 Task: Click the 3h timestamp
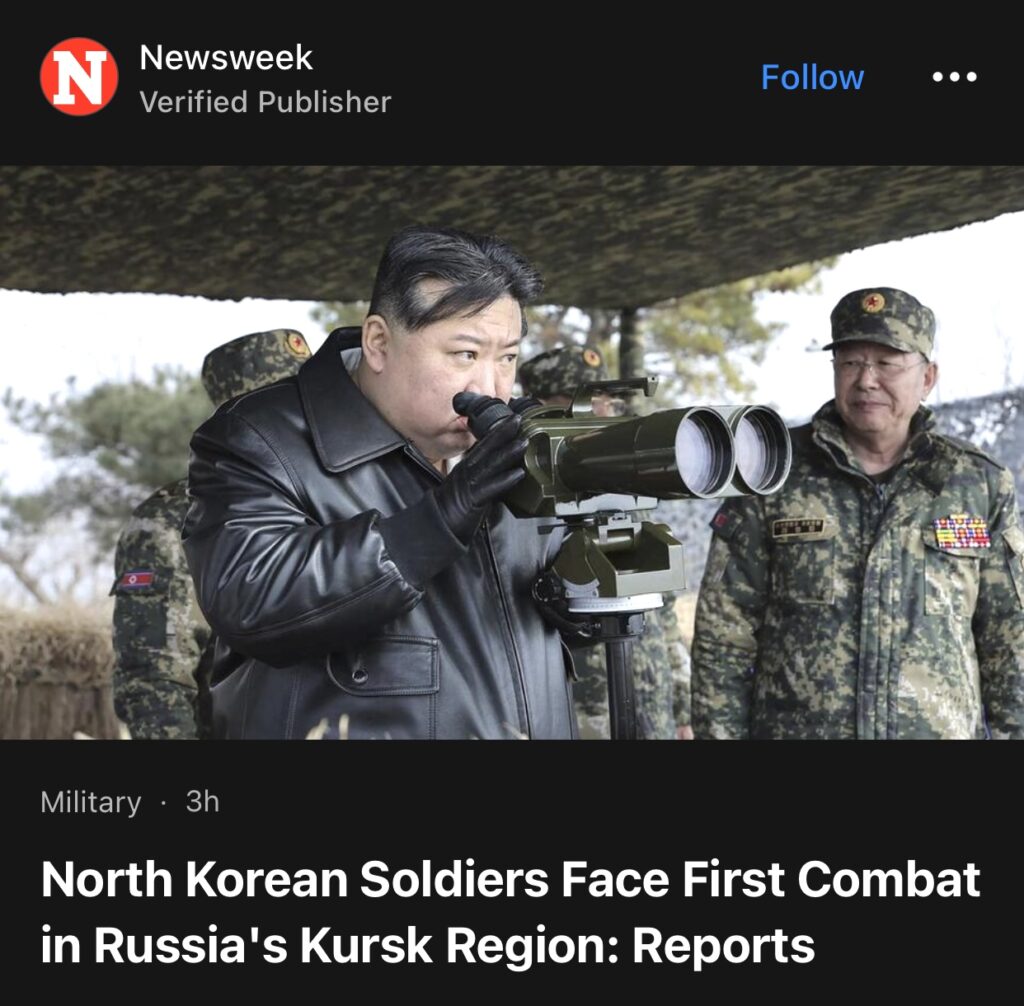point(202,802)
